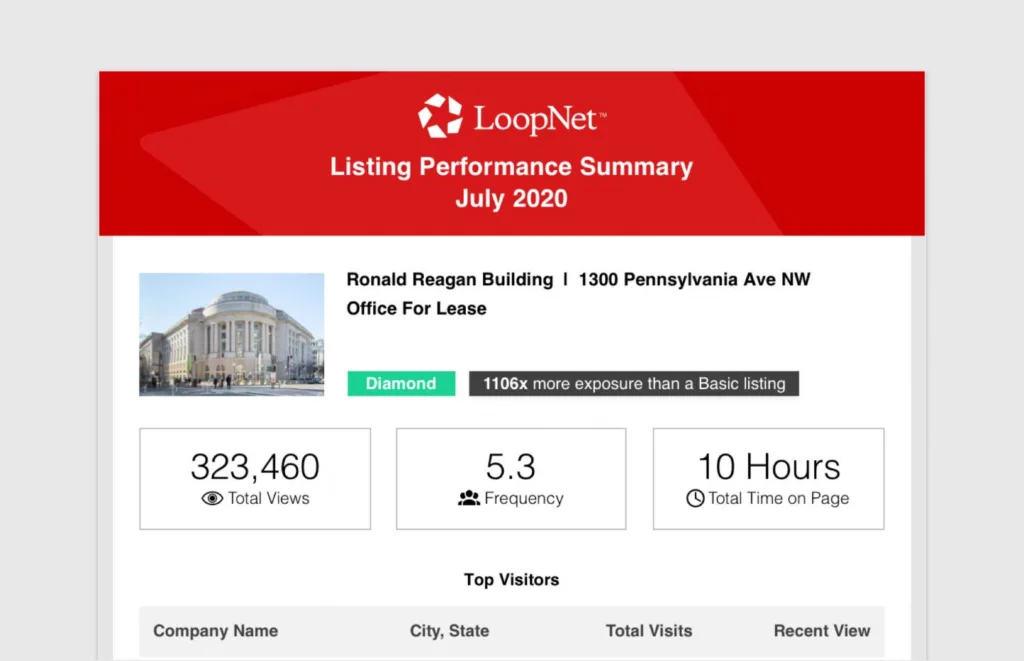Sort by the Recent View column header
Image resolution: width=1024 pixels, height=661 pixels.
821,631
